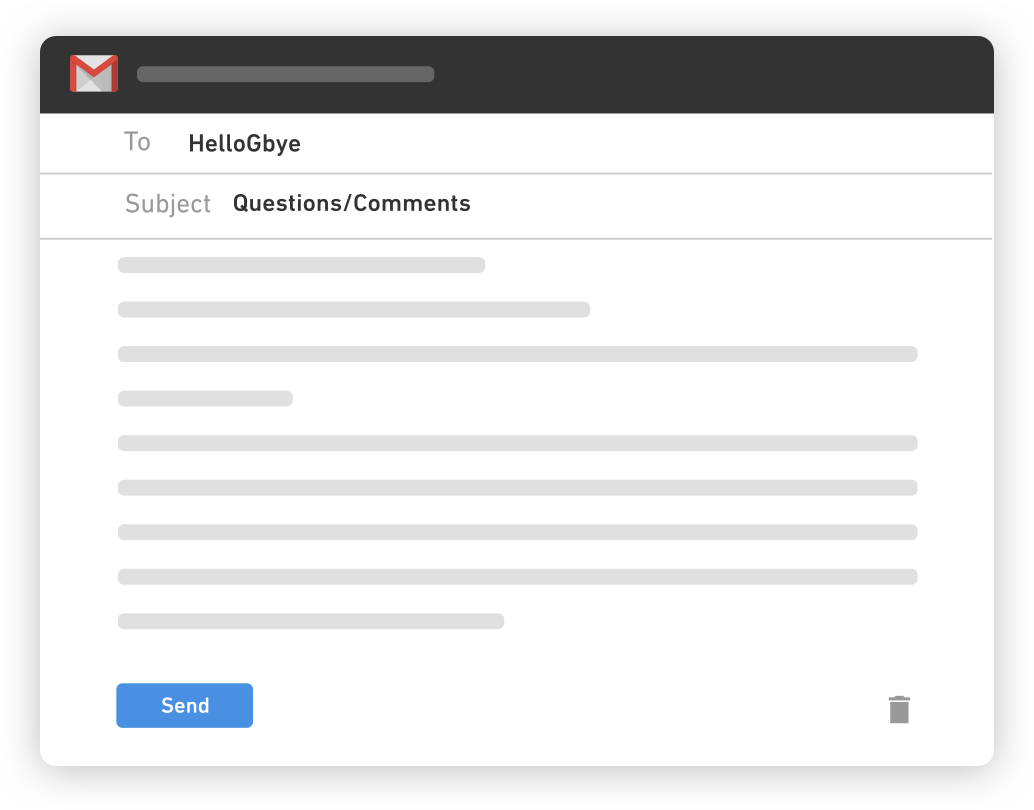Click the To field label
Viewport: 1034px width, 810px height.
click(x=137, y=141)
